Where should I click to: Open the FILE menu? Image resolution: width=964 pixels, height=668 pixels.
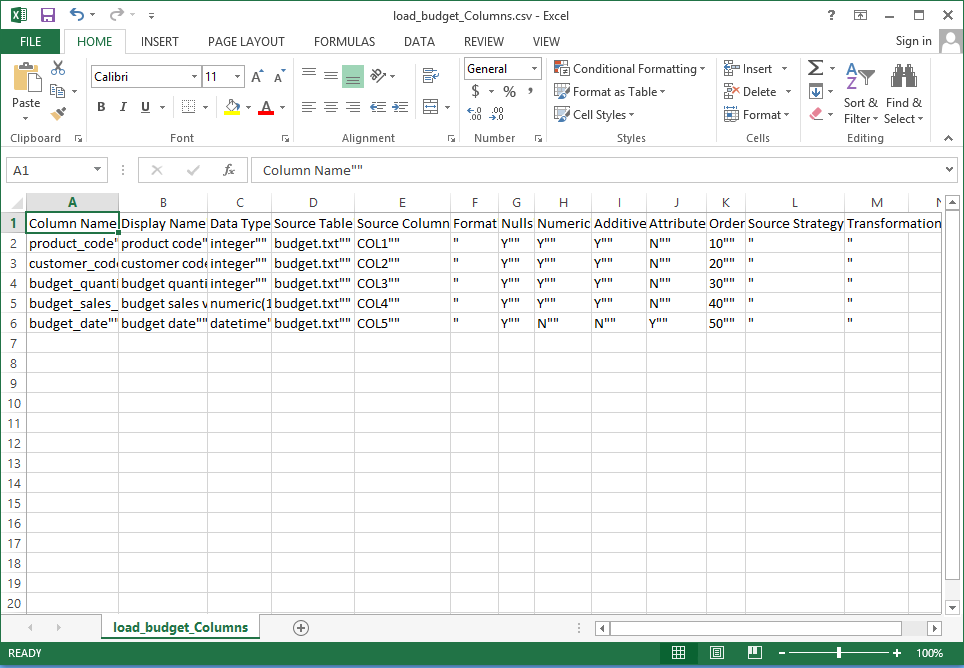click(x=31, y=42)
